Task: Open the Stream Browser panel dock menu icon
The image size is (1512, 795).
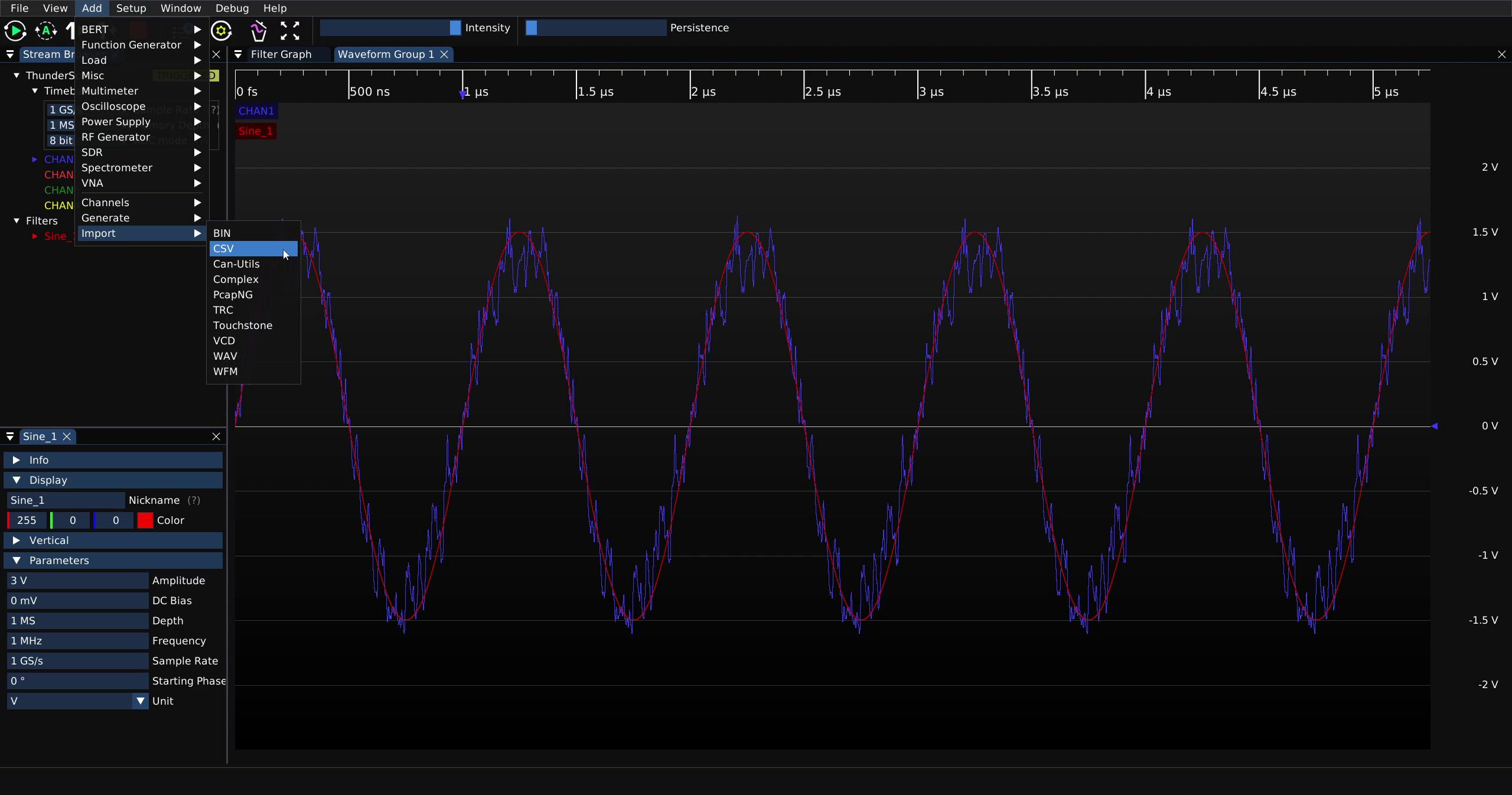Action: pos(10,54)
